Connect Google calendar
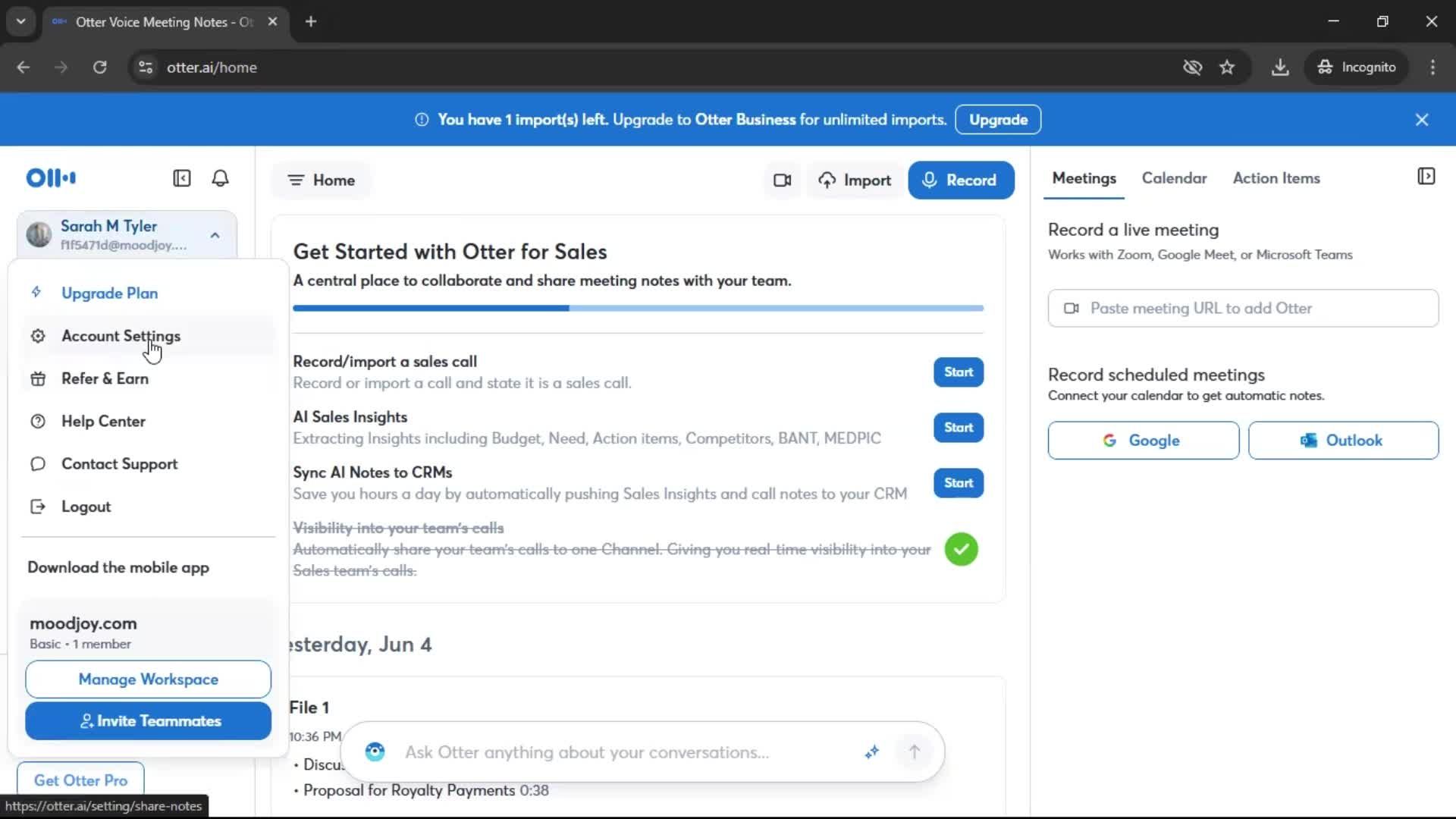Image resolution: width=1456 pixels, height=819 pixels. [x=1143, y=441]
